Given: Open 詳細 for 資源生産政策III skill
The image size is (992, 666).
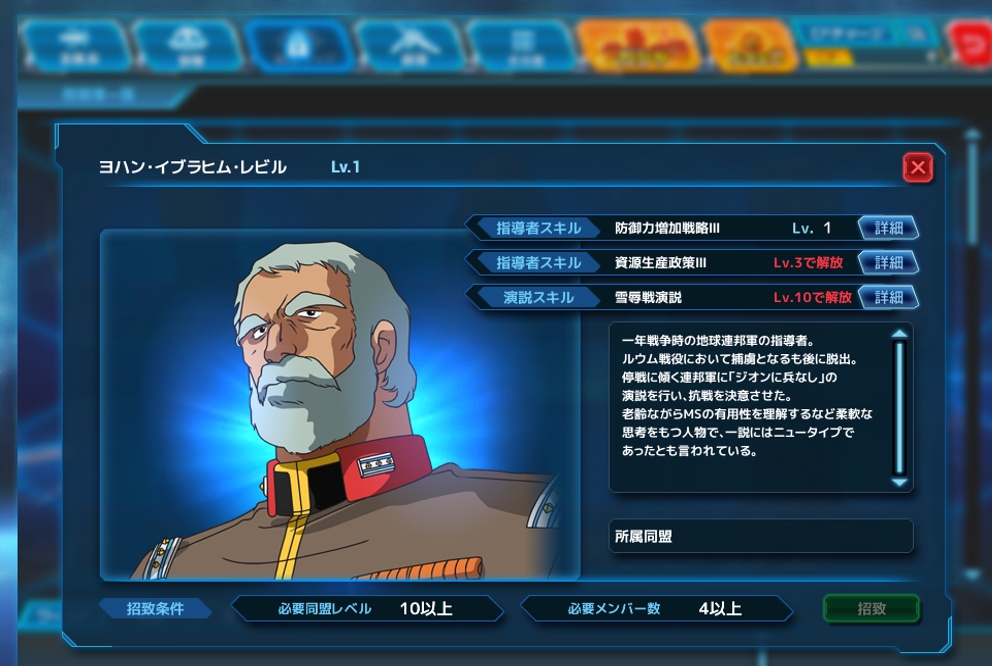Looking at the screenshot, I should 889,262.
